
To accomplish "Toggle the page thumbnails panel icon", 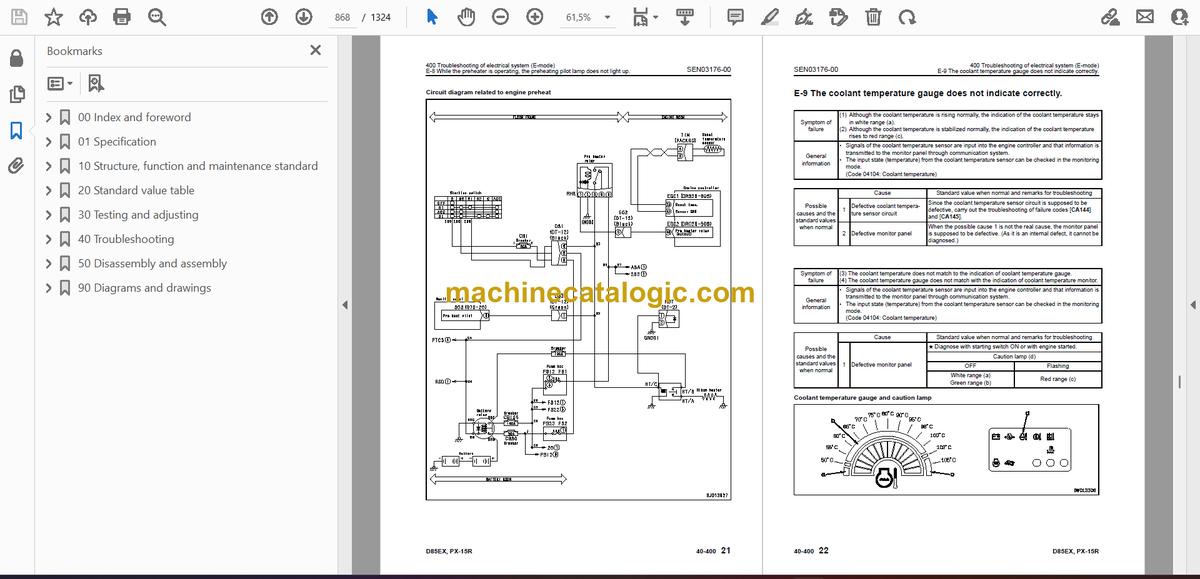I will 16,94.
